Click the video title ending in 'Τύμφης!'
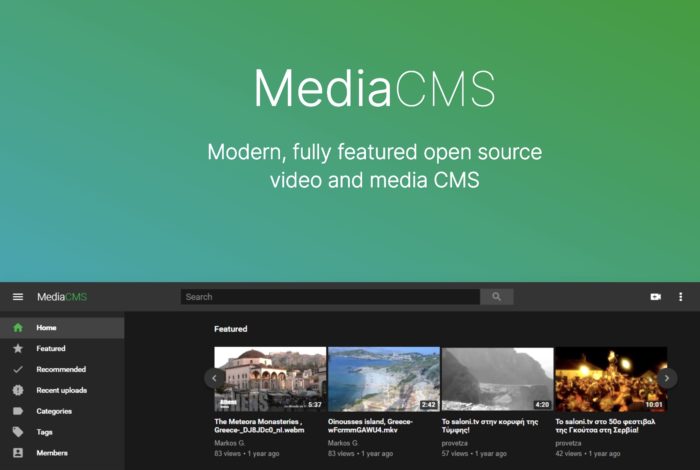Viewport: 700px width, 470px height. pos(490,426)
